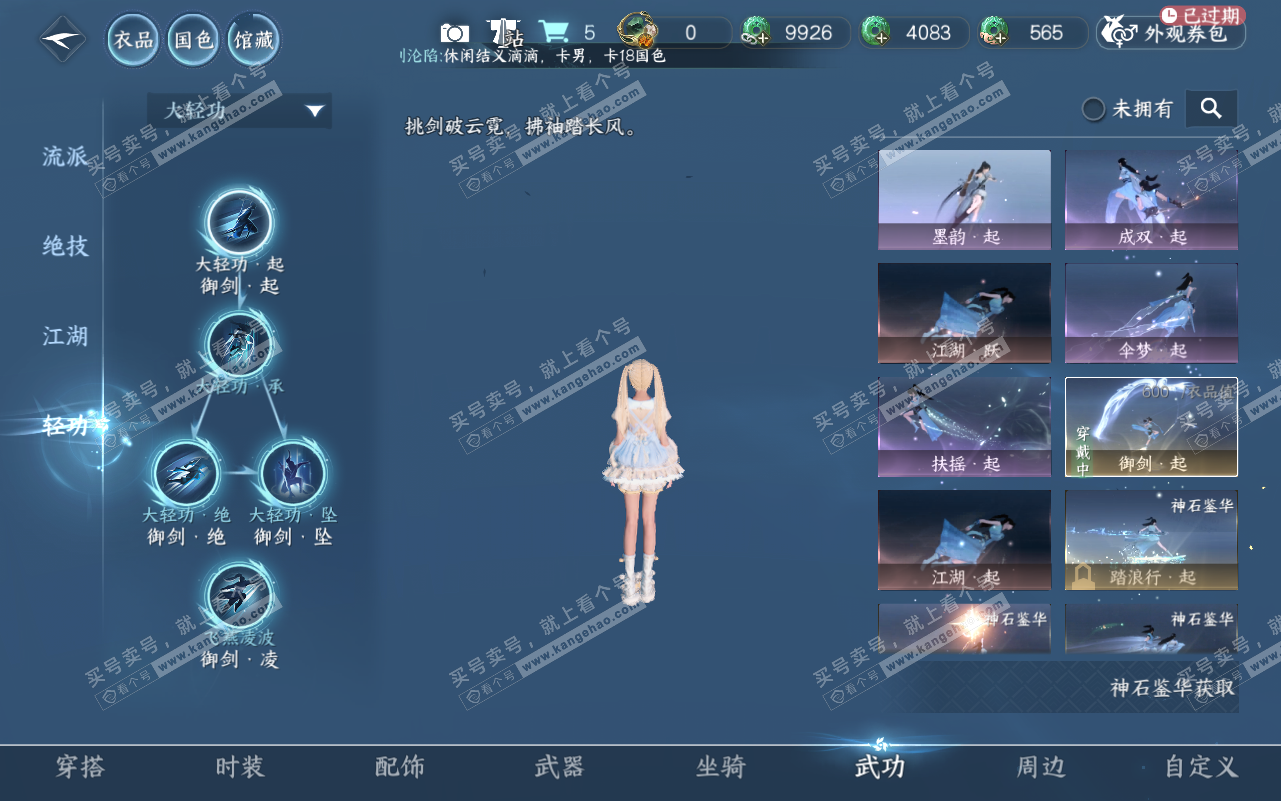Image resolution: width=1281 pixels, height=801 pixels.
Task: Click the wardrobe icon beside the camera
Action: pyautogui.click(x=503, y=32)
